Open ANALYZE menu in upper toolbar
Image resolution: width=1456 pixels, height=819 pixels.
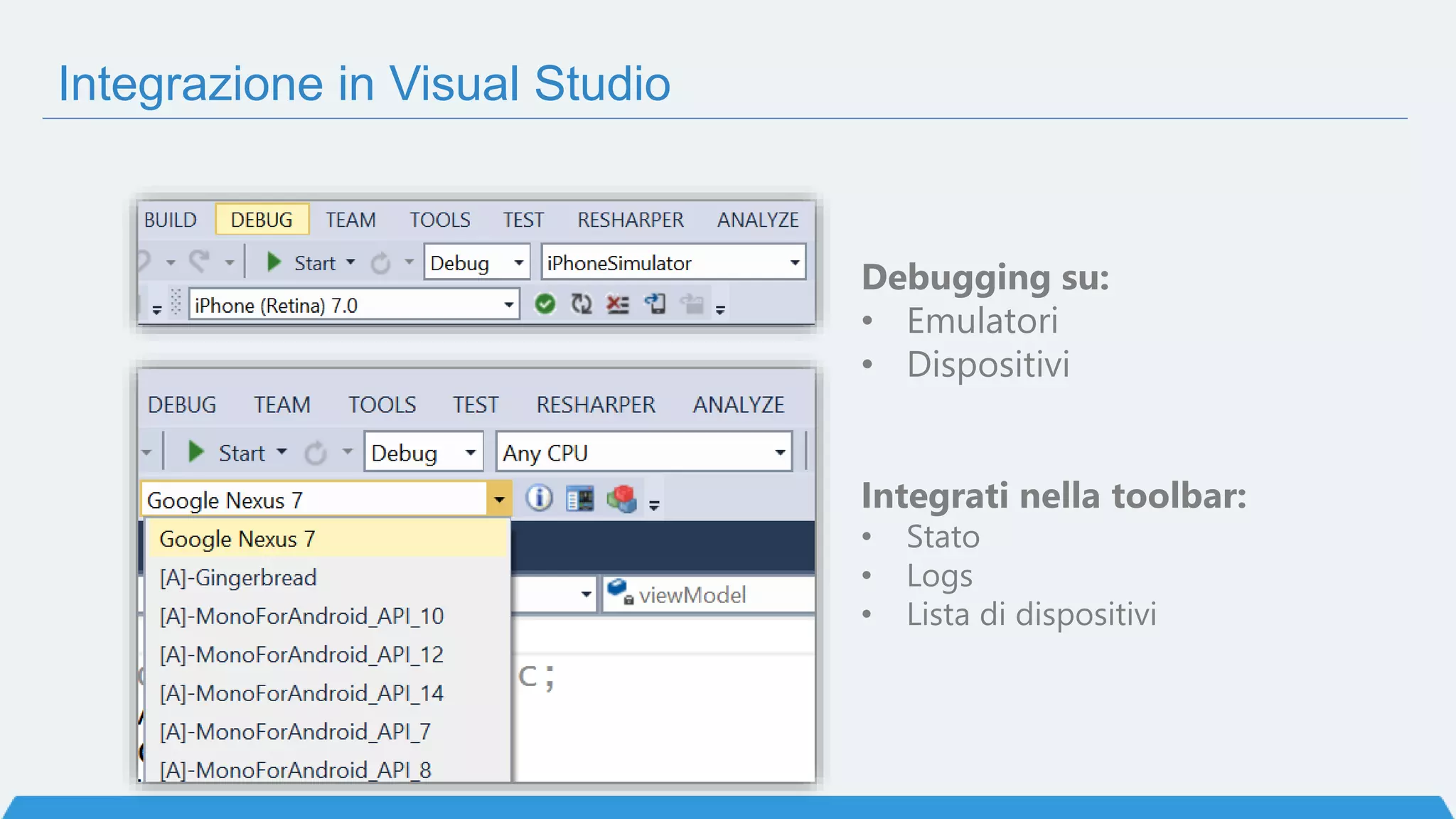[x=758, y=220]
